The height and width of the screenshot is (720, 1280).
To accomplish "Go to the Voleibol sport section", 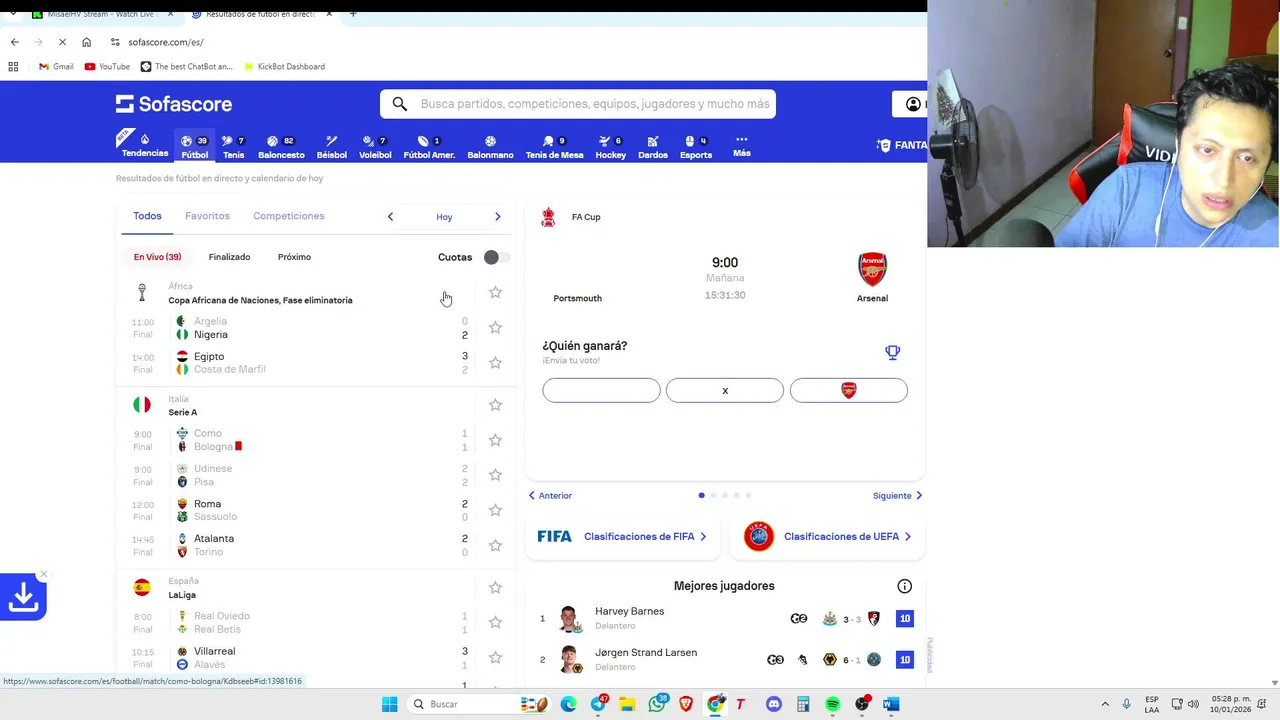I will tap(375, 147).
